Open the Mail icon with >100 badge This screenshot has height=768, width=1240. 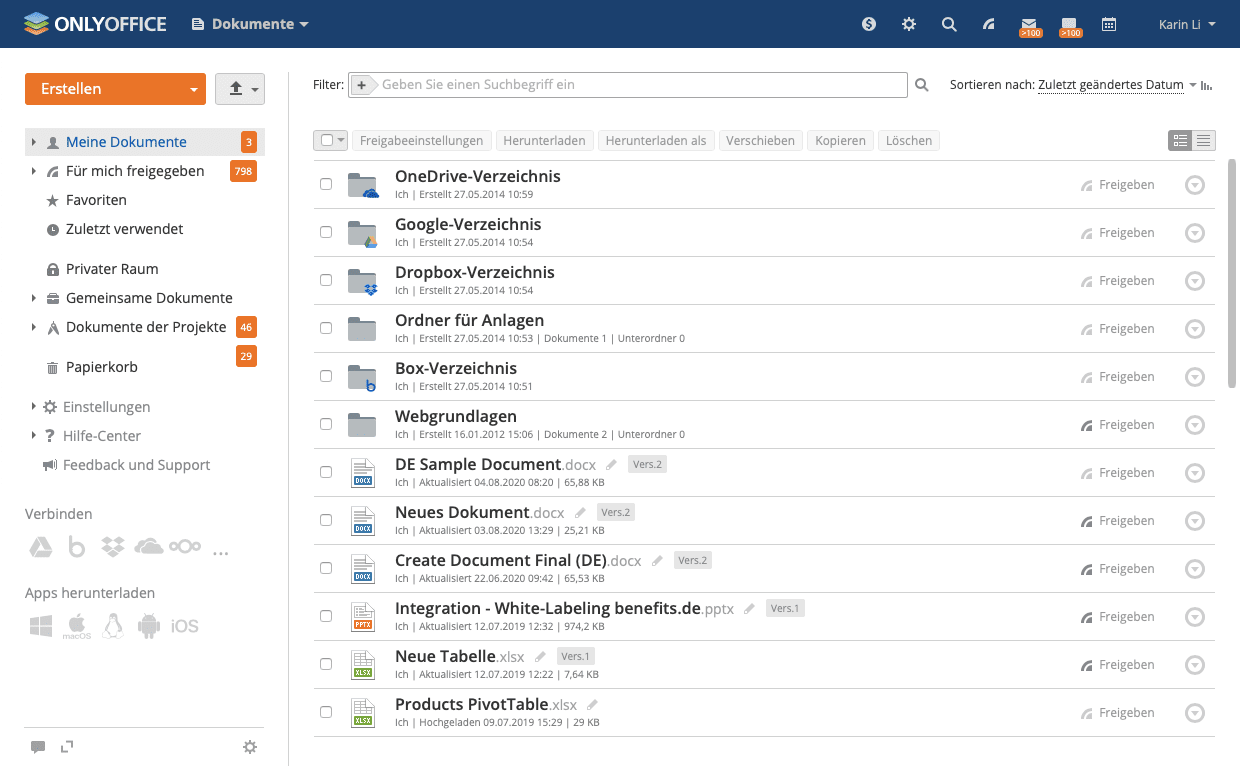coord(1030,26)
